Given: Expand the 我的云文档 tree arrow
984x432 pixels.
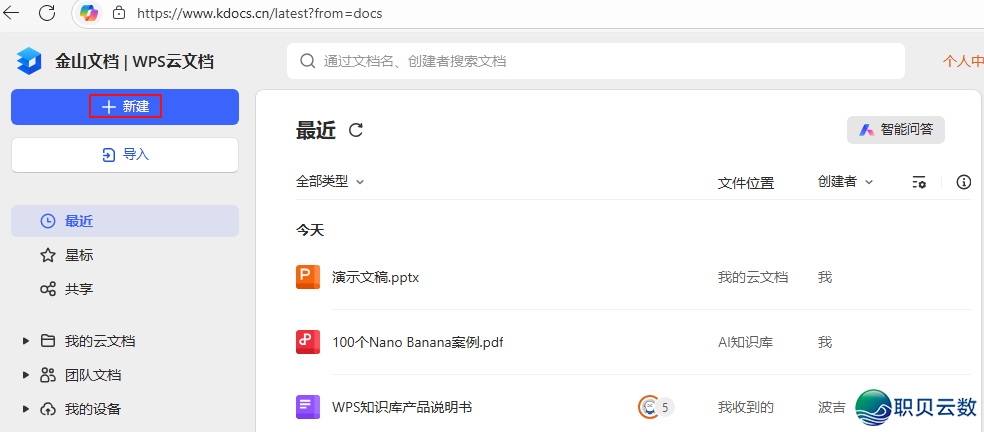Looking at the screenshot, I should pyautogui.click(x=26, y=341).
